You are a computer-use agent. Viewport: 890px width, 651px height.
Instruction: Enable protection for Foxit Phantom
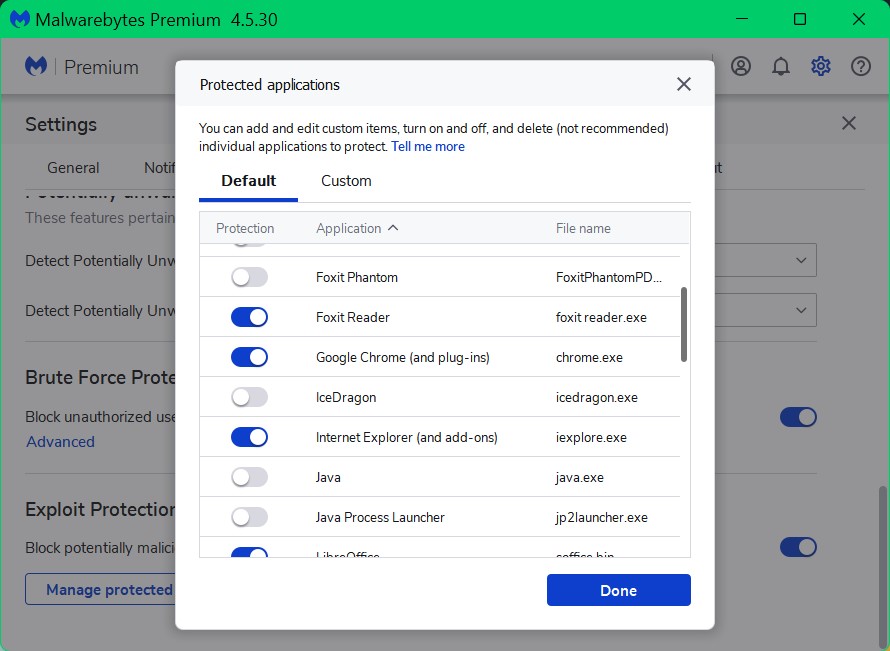point(249,277)
